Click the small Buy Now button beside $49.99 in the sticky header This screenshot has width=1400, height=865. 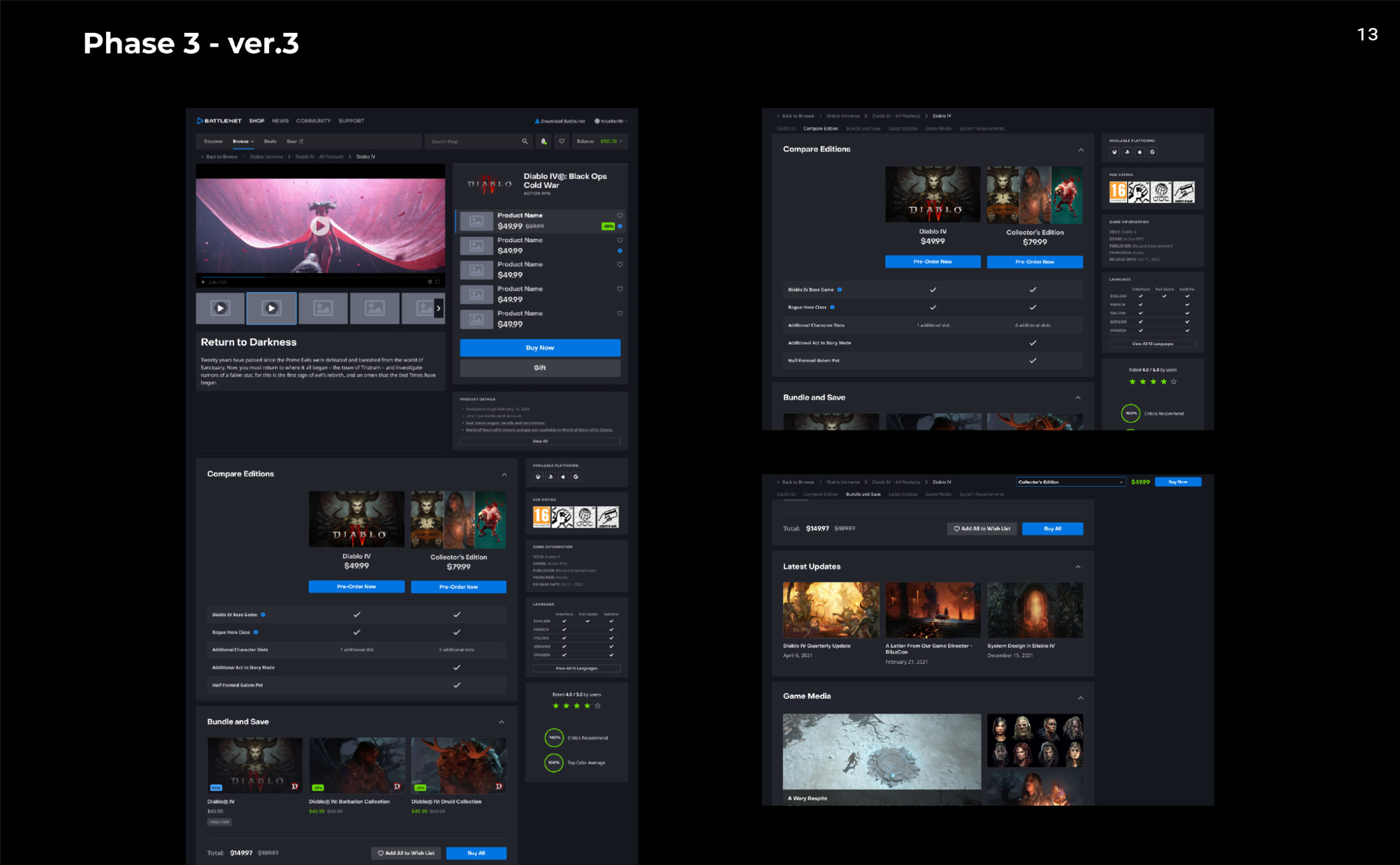click(1178, 482)
